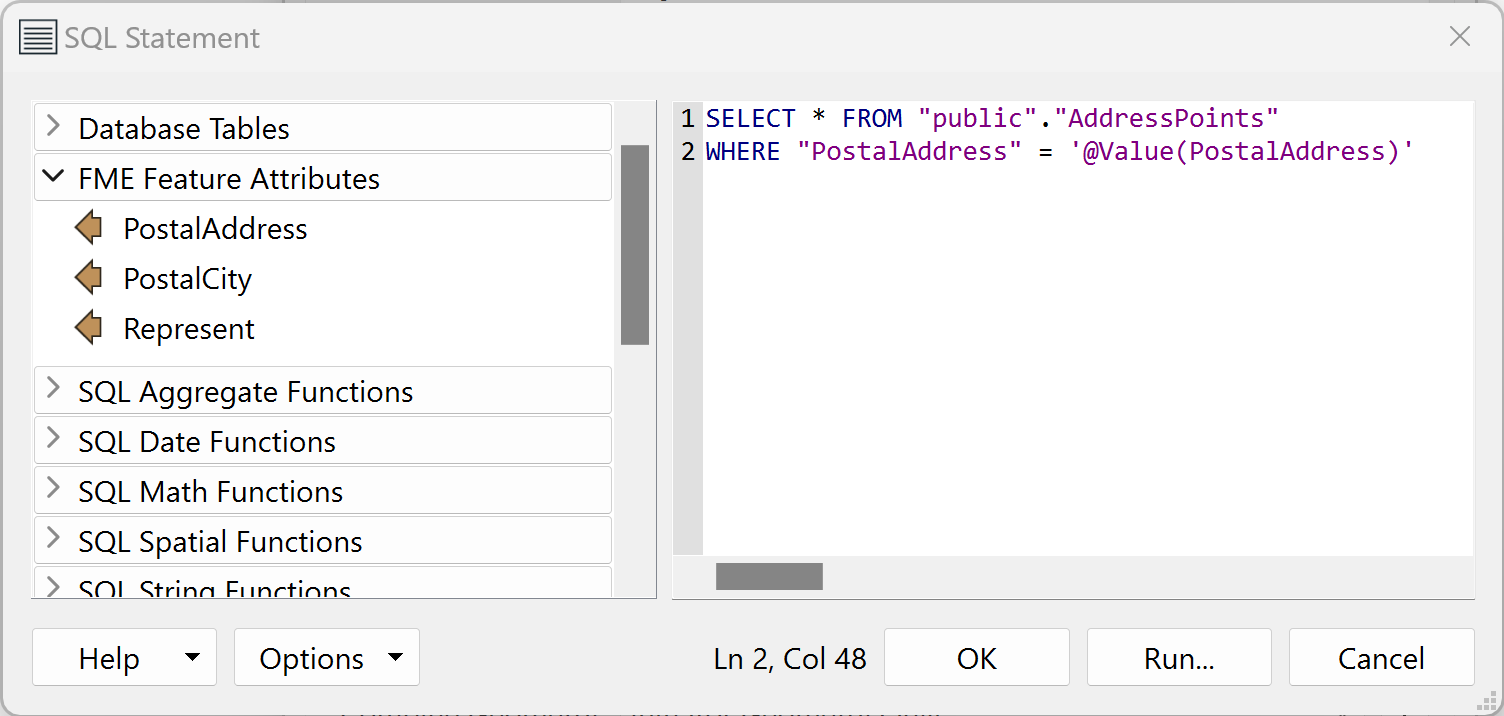Click the PostalCity attribute arrow icon
1504x716 pixels.
point(89,279)
